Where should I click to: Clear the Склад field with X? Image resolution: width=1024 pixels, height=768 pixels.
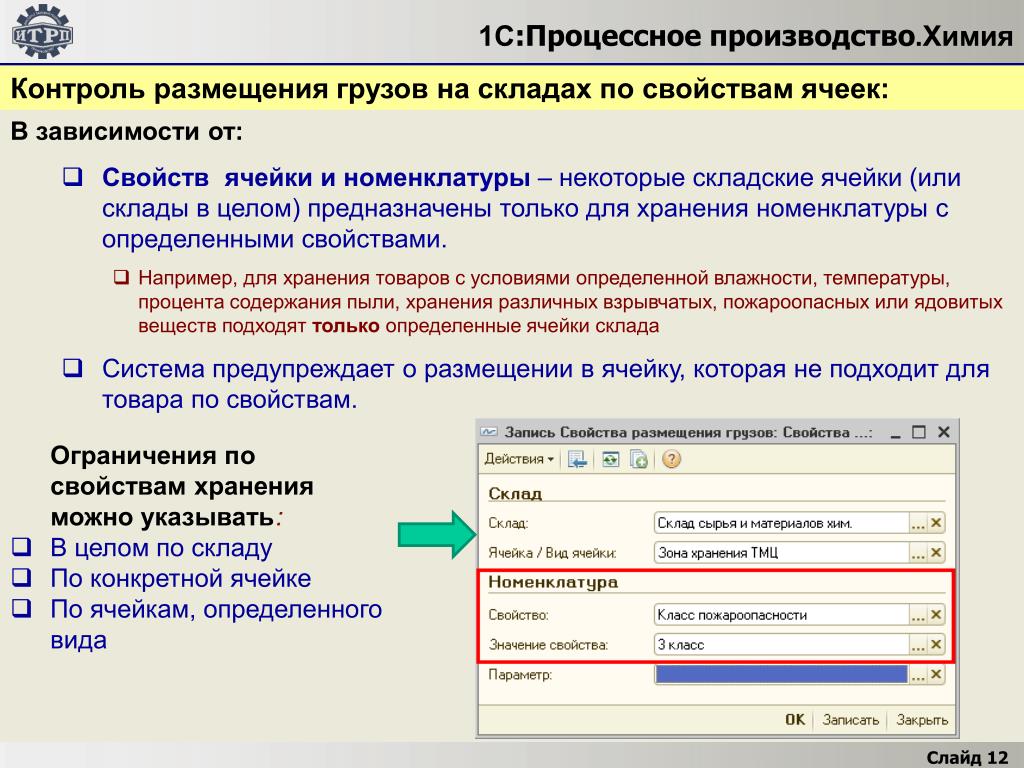[x=936, y=523]
